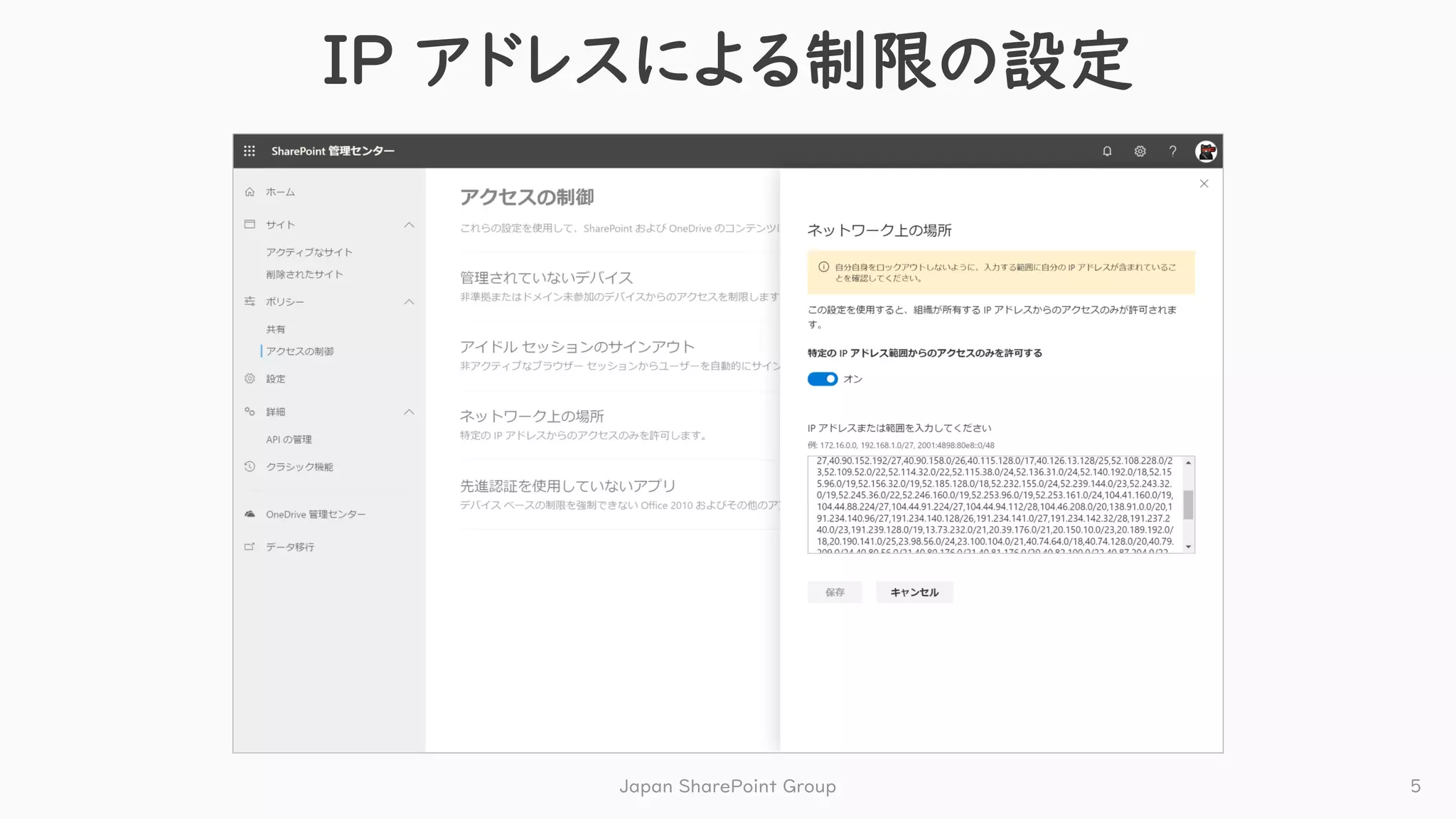Open クラシック機能

click(x=299, y=467)
